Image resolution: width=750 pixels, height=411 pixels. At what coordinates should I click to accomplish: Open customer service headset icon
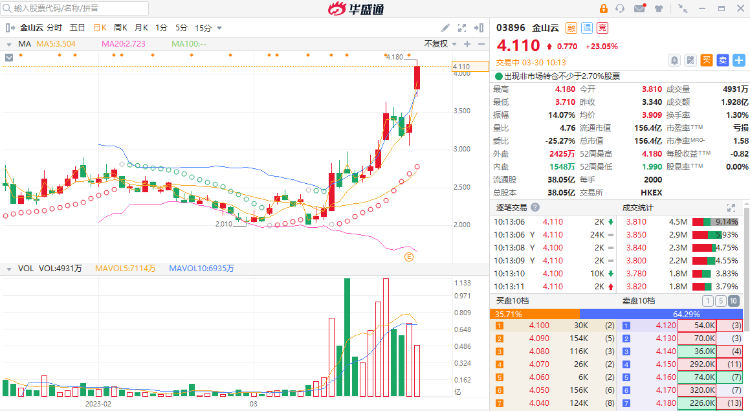[x=620, y=8]
